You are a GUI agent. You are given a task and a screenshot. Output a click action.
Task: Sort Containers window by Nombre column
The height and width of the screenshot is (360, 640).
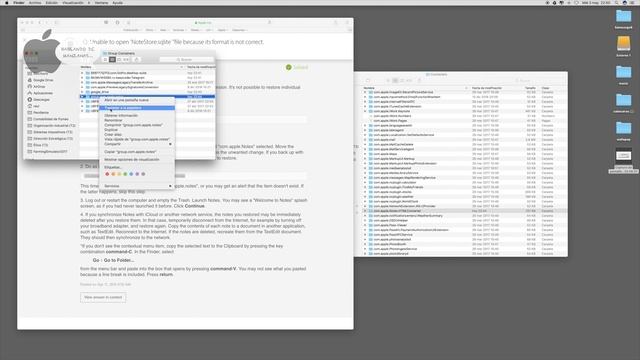(416, 88)
